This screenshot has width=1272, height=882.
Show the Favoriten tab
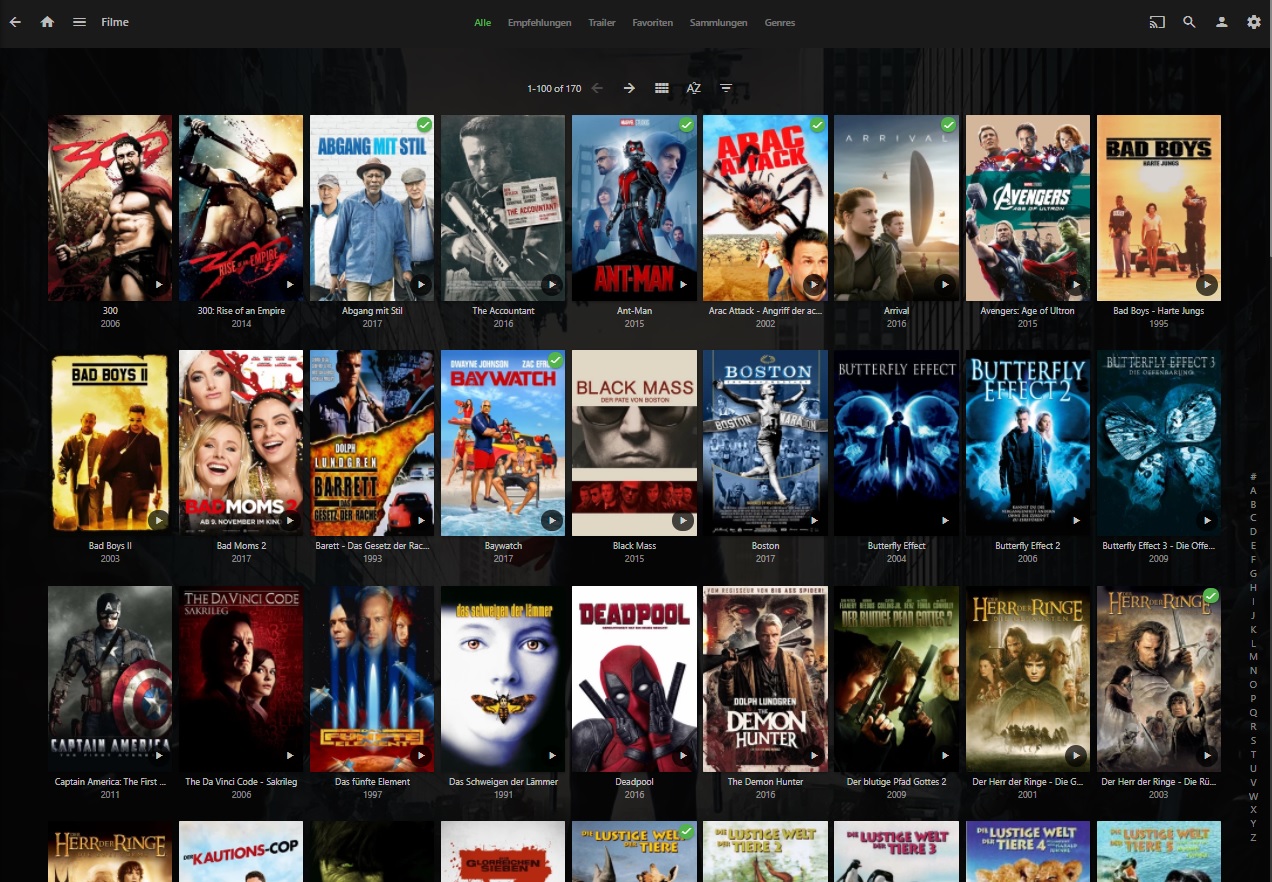coord(653,22)
